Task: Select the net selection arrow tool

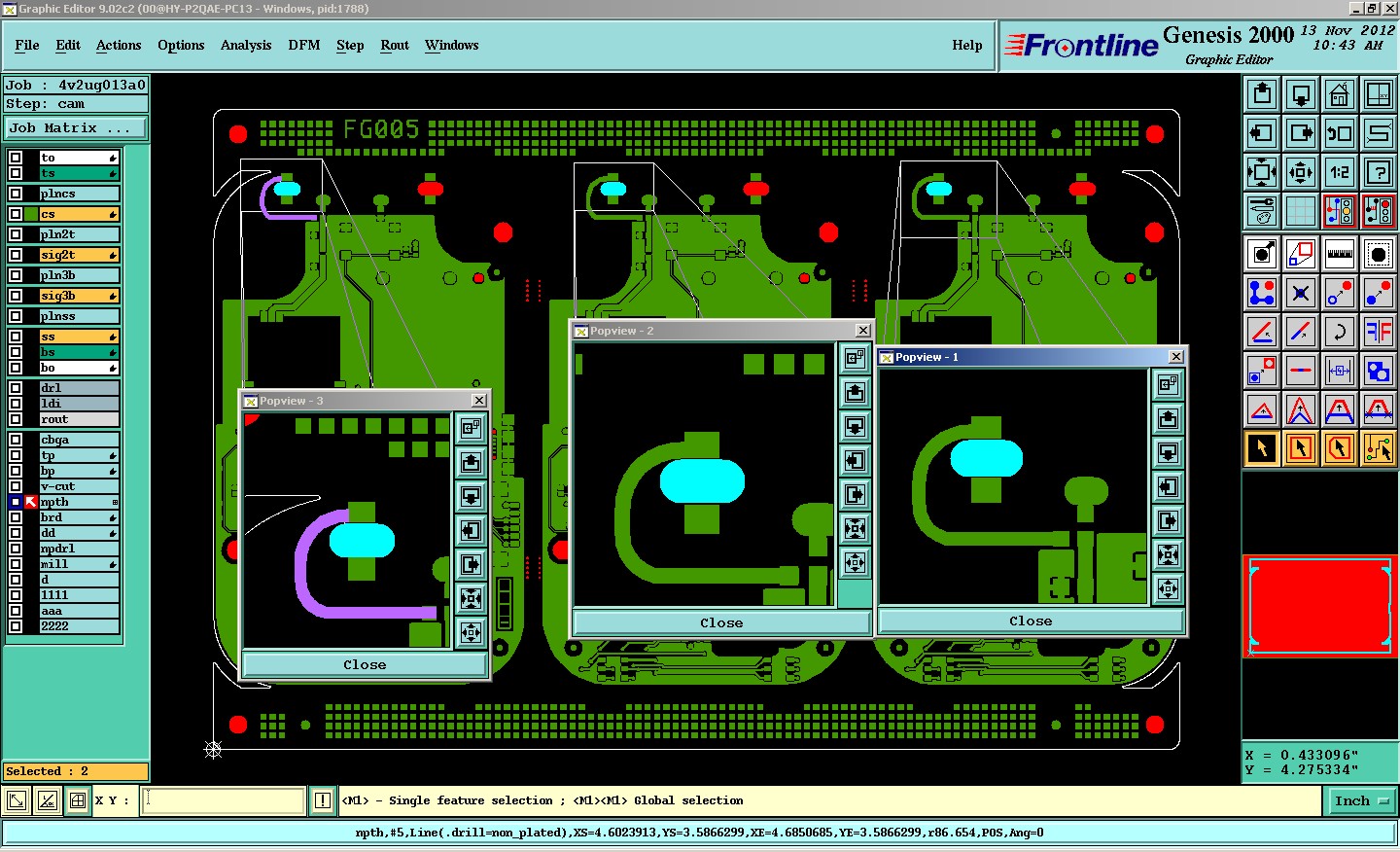Action: pyautogui.click(x=1379, y=448)
